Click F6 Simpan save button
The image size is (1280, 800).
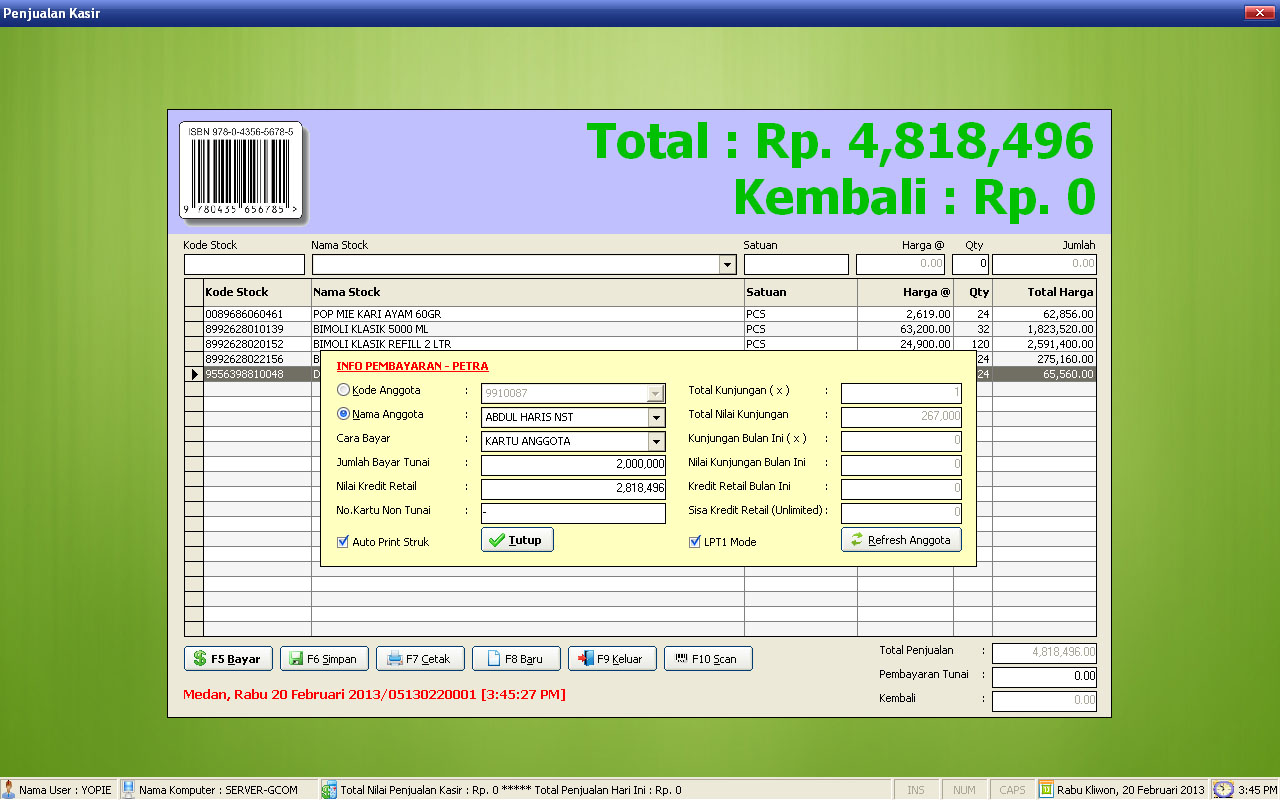coord(323,659)
